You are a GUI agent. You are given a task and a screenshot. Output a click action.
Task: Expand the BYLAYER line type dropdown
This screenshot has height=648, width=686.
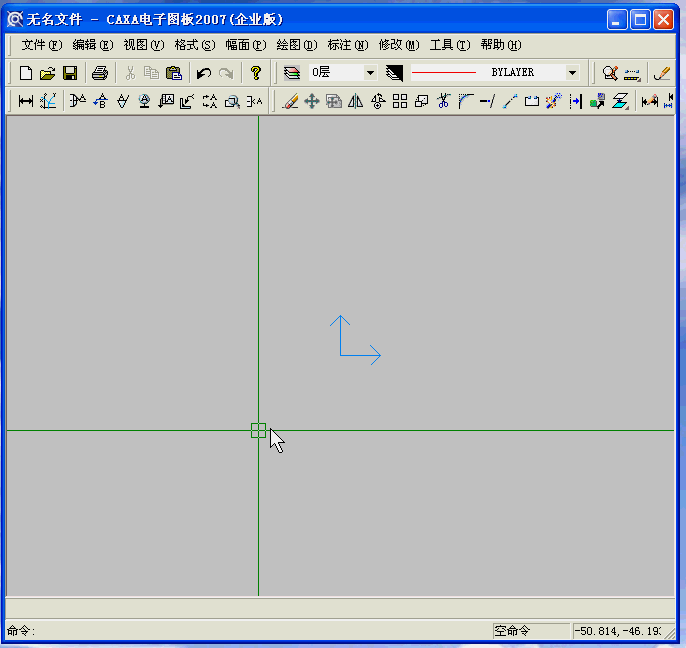coord(572,73)
